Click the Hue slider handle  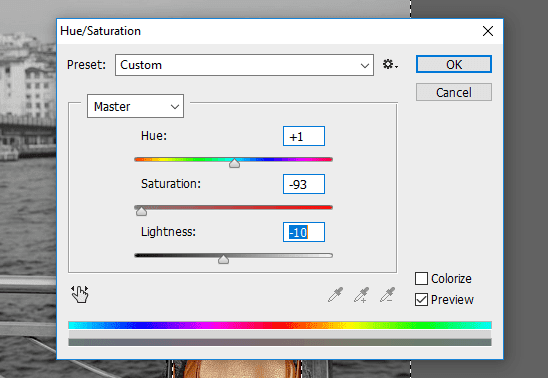click(234, 163)
